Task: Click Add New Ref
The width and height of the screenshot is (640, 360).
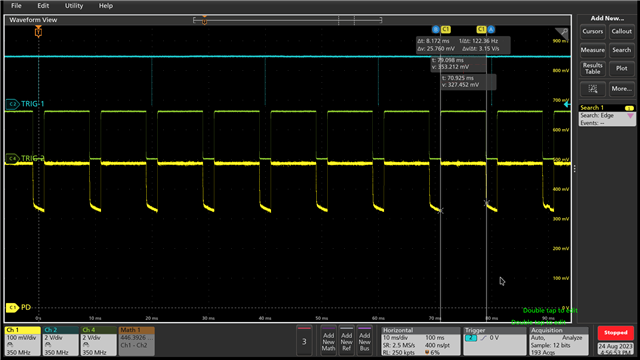Action: pyautogui.click(x=346, y=341)
